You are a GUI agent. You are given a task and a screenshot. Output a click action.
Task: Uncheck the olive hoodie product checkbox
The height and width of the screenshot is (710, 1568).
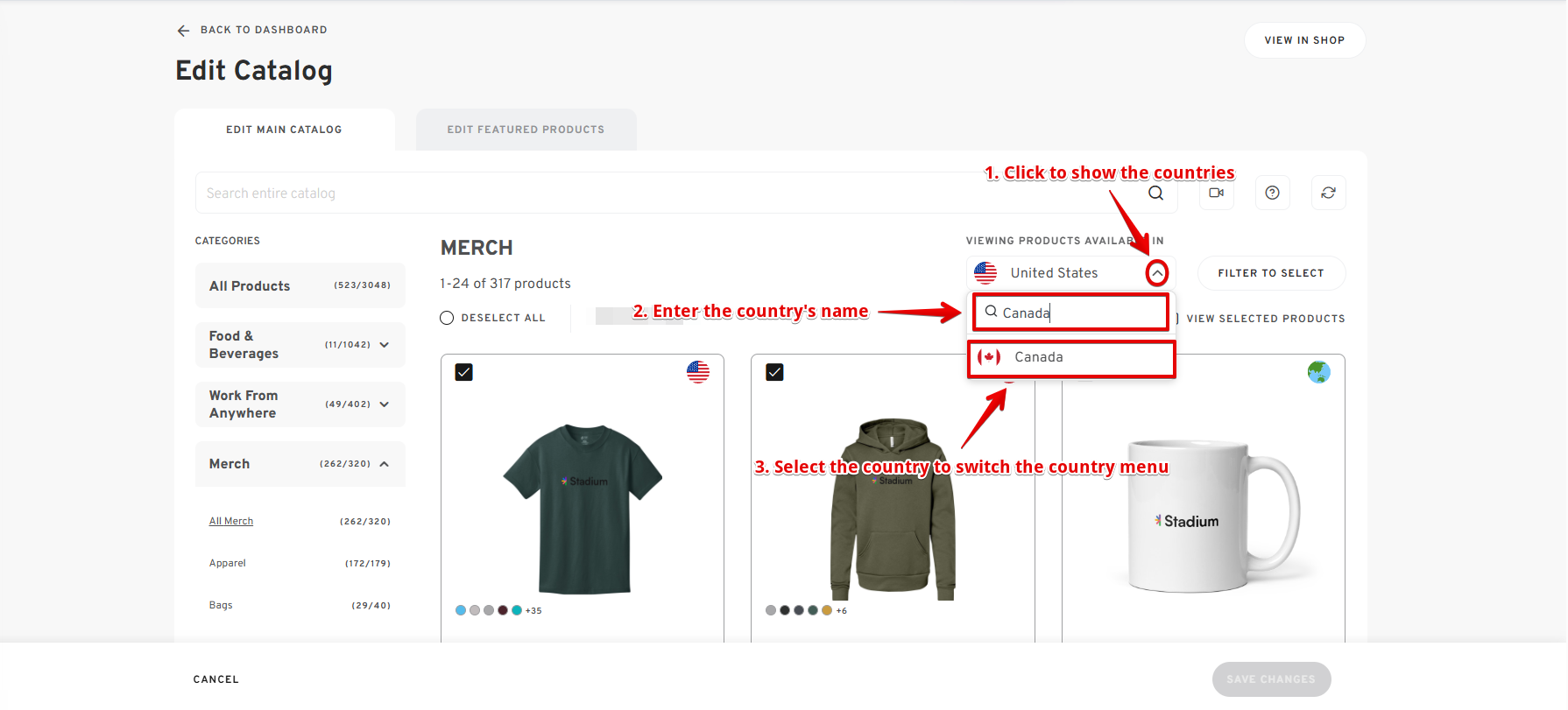click(774, 372)
